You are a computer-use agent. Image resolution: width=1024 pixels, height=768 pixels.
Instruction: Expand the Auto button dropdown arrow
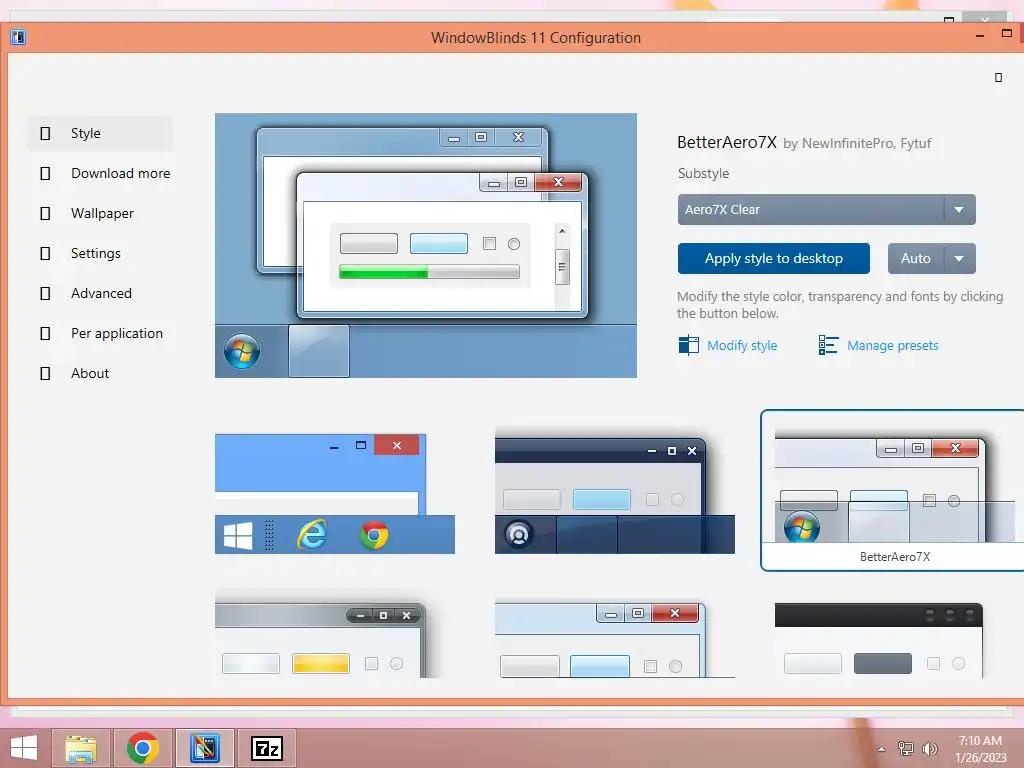tap(959, 259)
